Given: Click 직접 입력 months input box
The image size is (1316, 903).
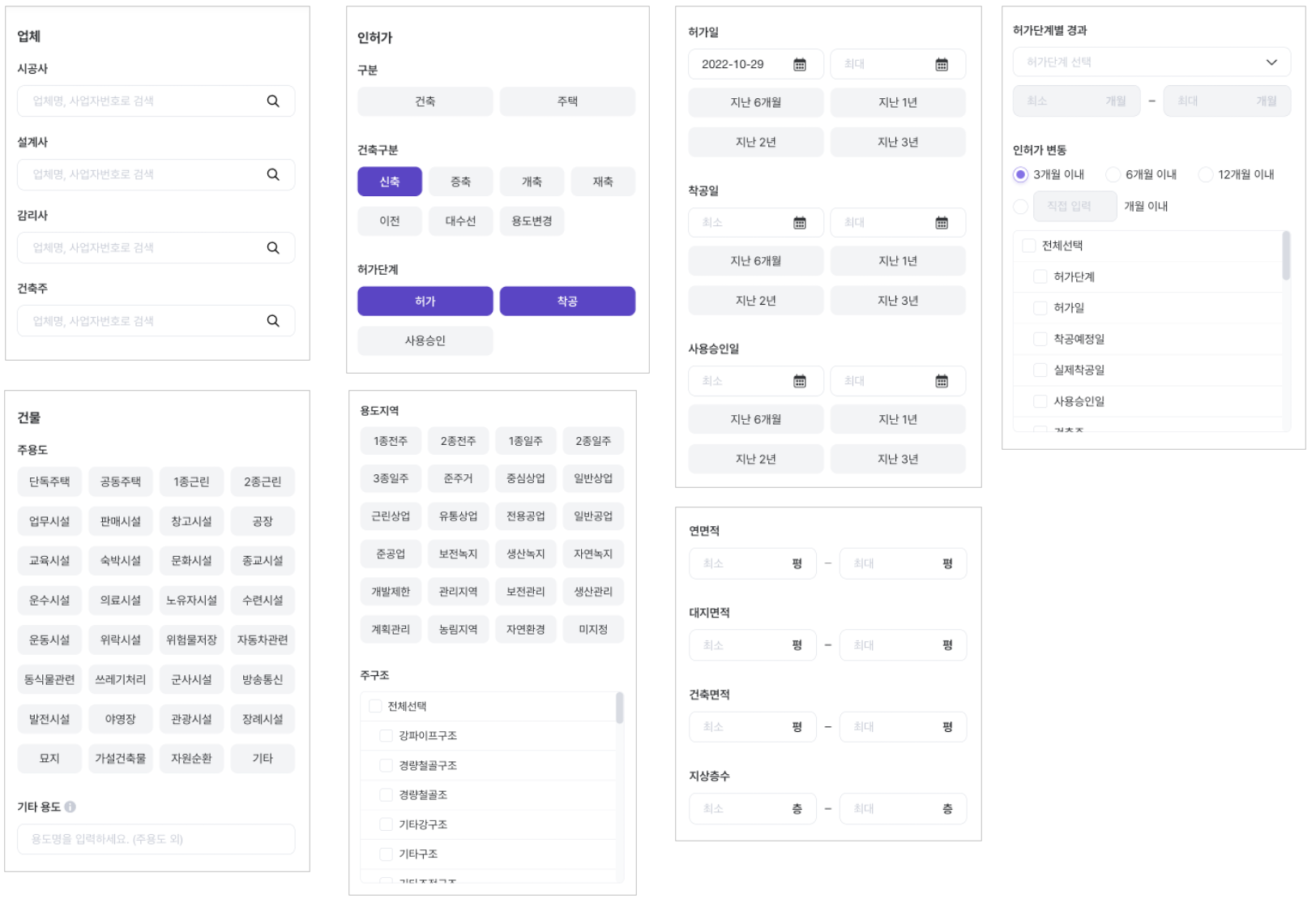Looking at the screenshot, I should point(1075,207).
